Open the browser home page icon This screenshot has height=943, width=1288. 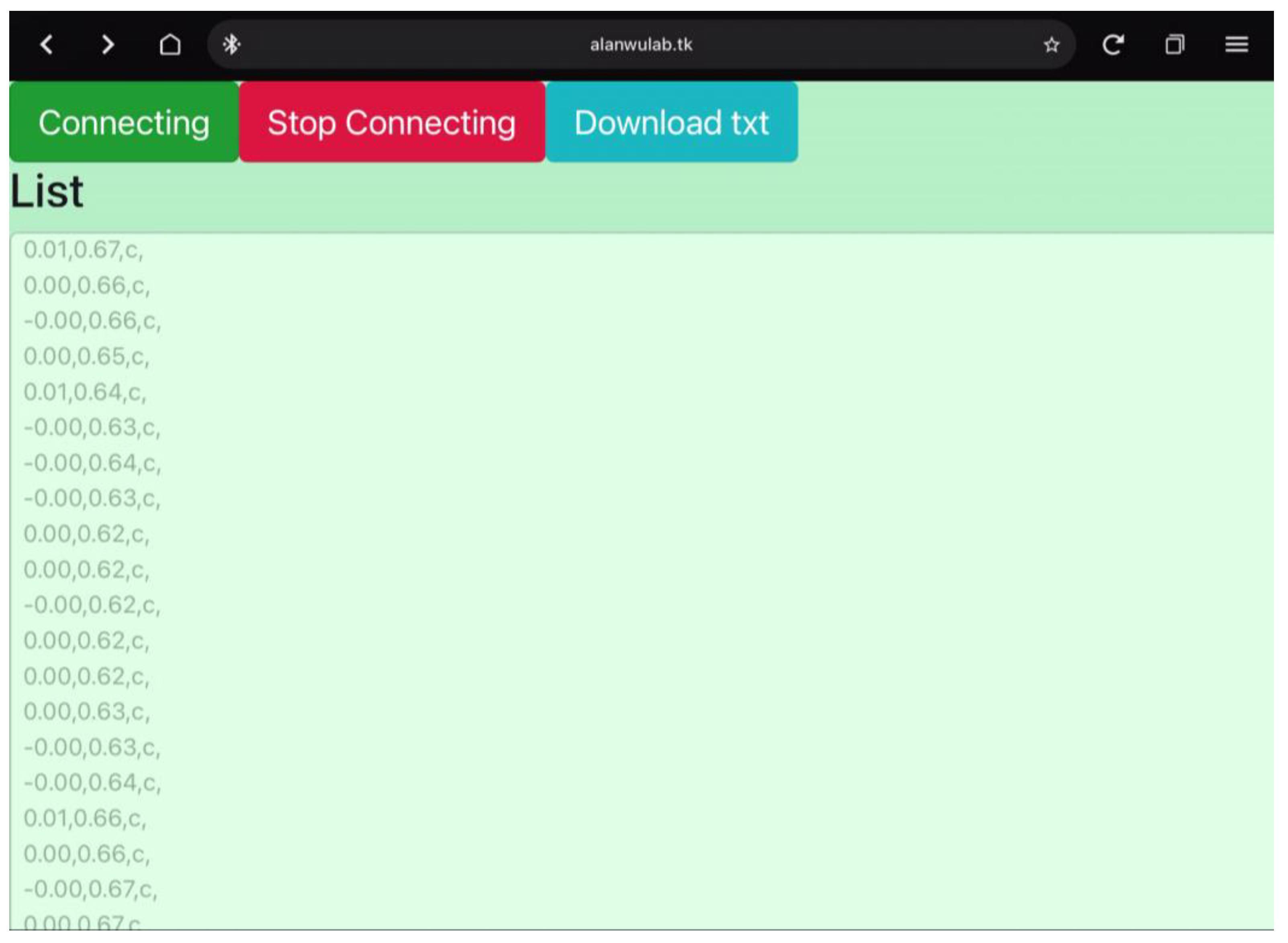(170, 45)
